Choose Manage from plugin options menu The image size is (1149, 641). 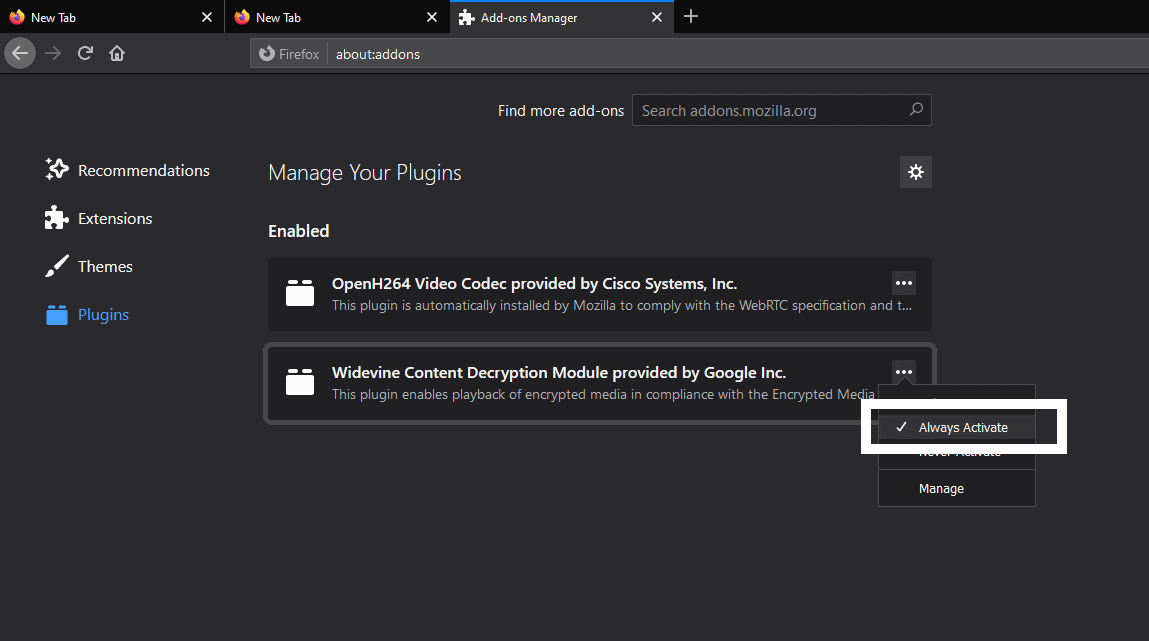(957, 489)
